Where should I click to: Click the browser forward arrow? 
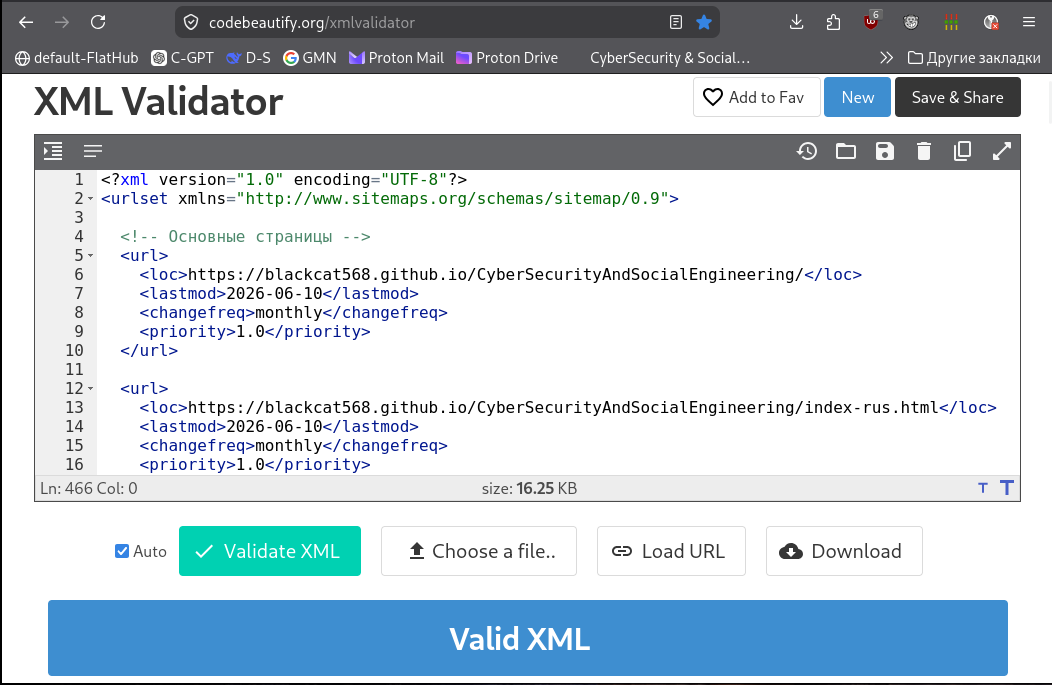pyautogui.click(x=62, y=22)
